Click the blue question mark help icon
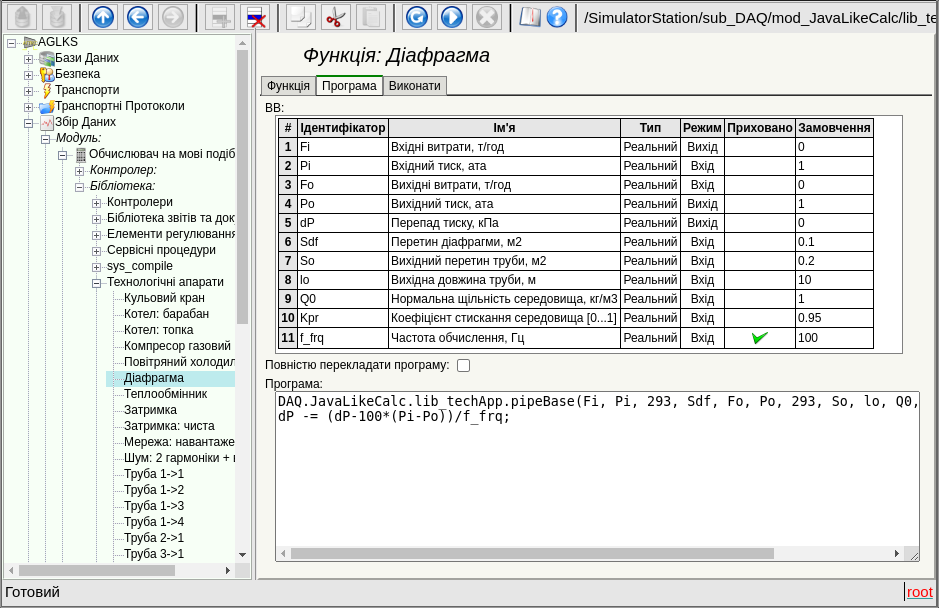Viewport: 939px width, 608px height. [x=557, y=17]
